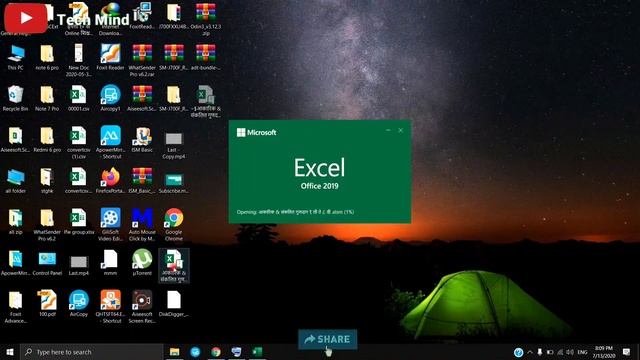This screenshot has height=360, width=640.
Task: Select the Google Chrome desktop shortcut
Action: pyautogui.click(x=173, y=224)
